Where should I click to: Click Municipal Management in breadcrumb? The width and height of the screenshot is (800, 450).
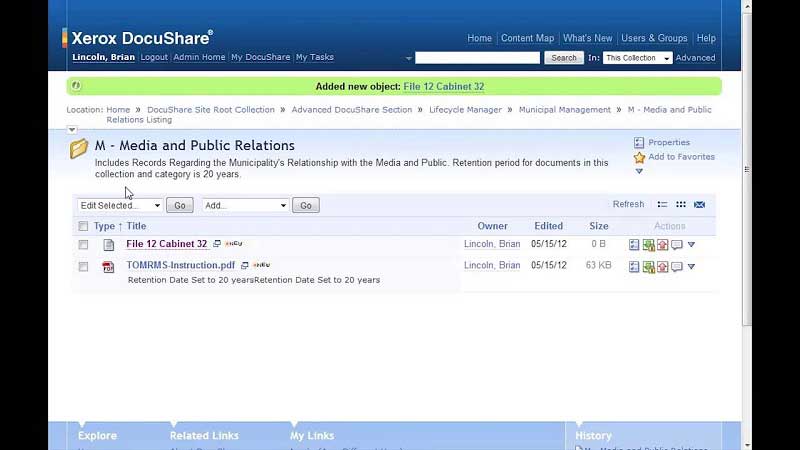tap(565, 110)
